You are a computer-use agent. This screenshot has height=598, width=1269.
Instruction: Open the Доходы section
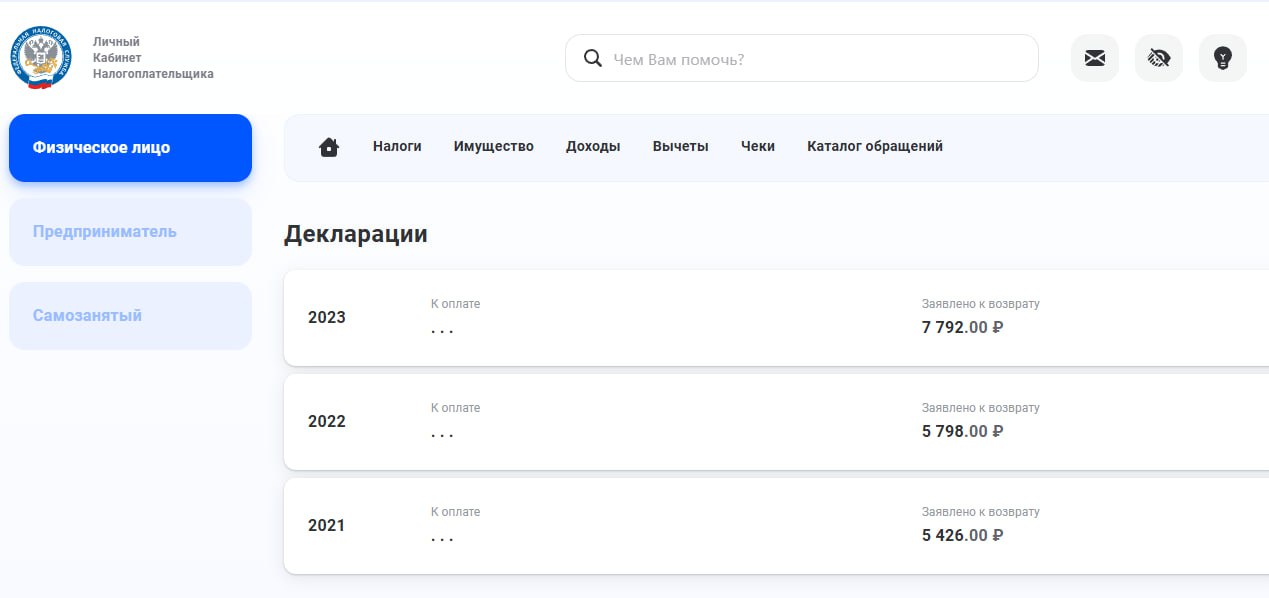coord(593,146)
